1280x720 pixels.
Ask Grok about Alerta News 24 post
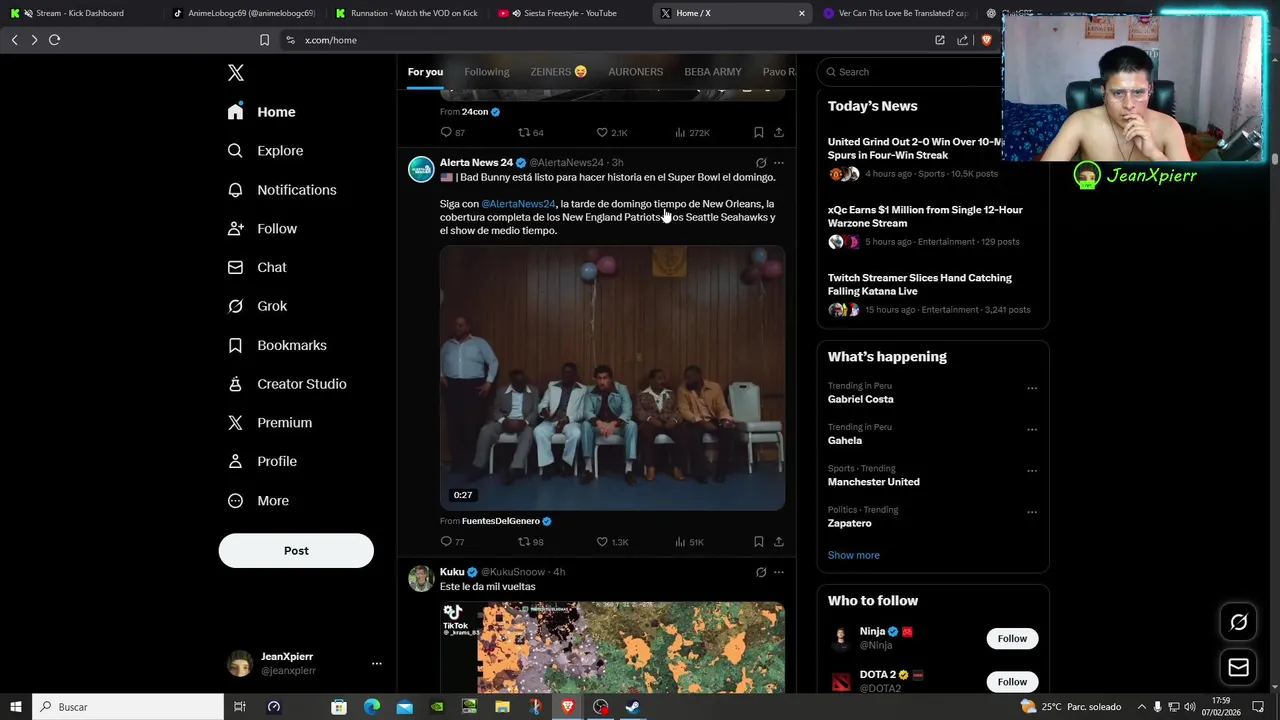(761, 163)
